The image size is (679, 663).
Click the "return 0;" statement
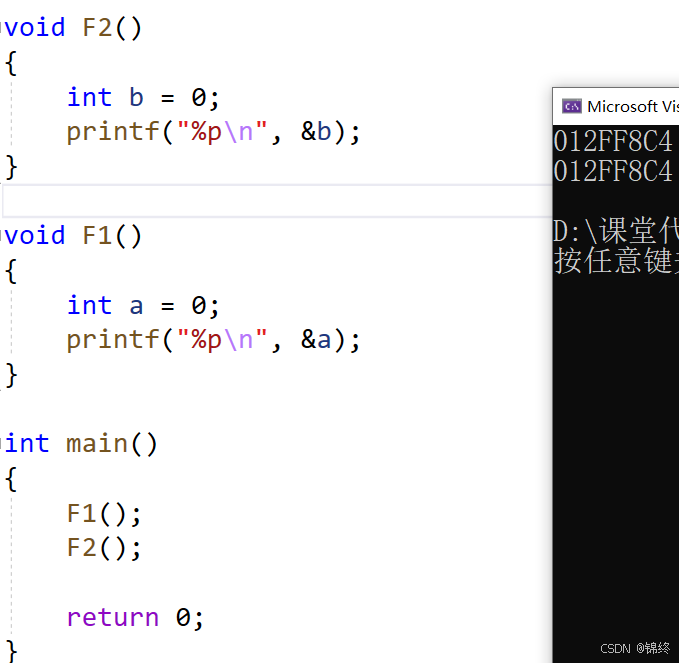[x=135, y=617]
